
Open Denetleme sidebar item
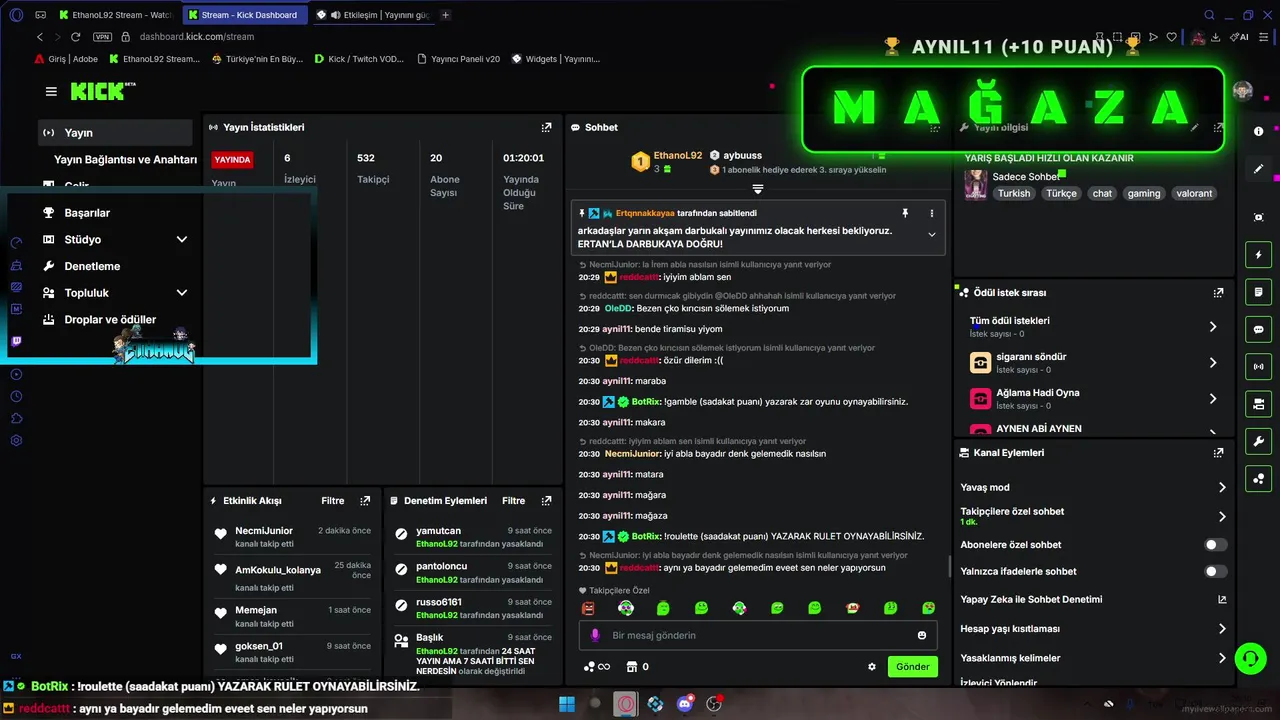(115, 266)
